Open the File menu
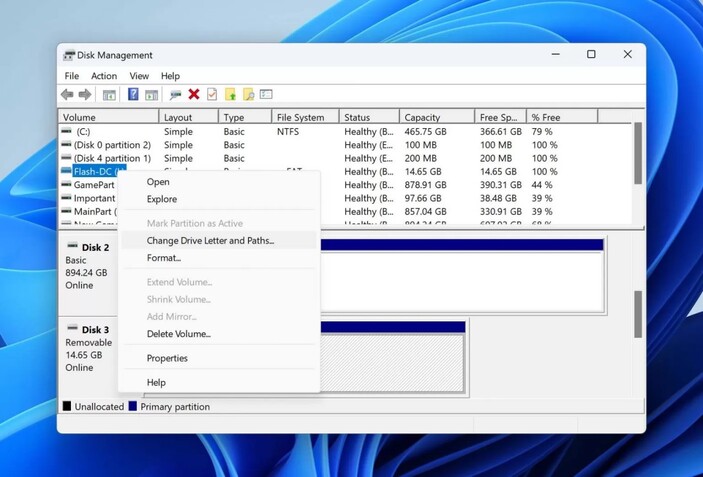 72,76
